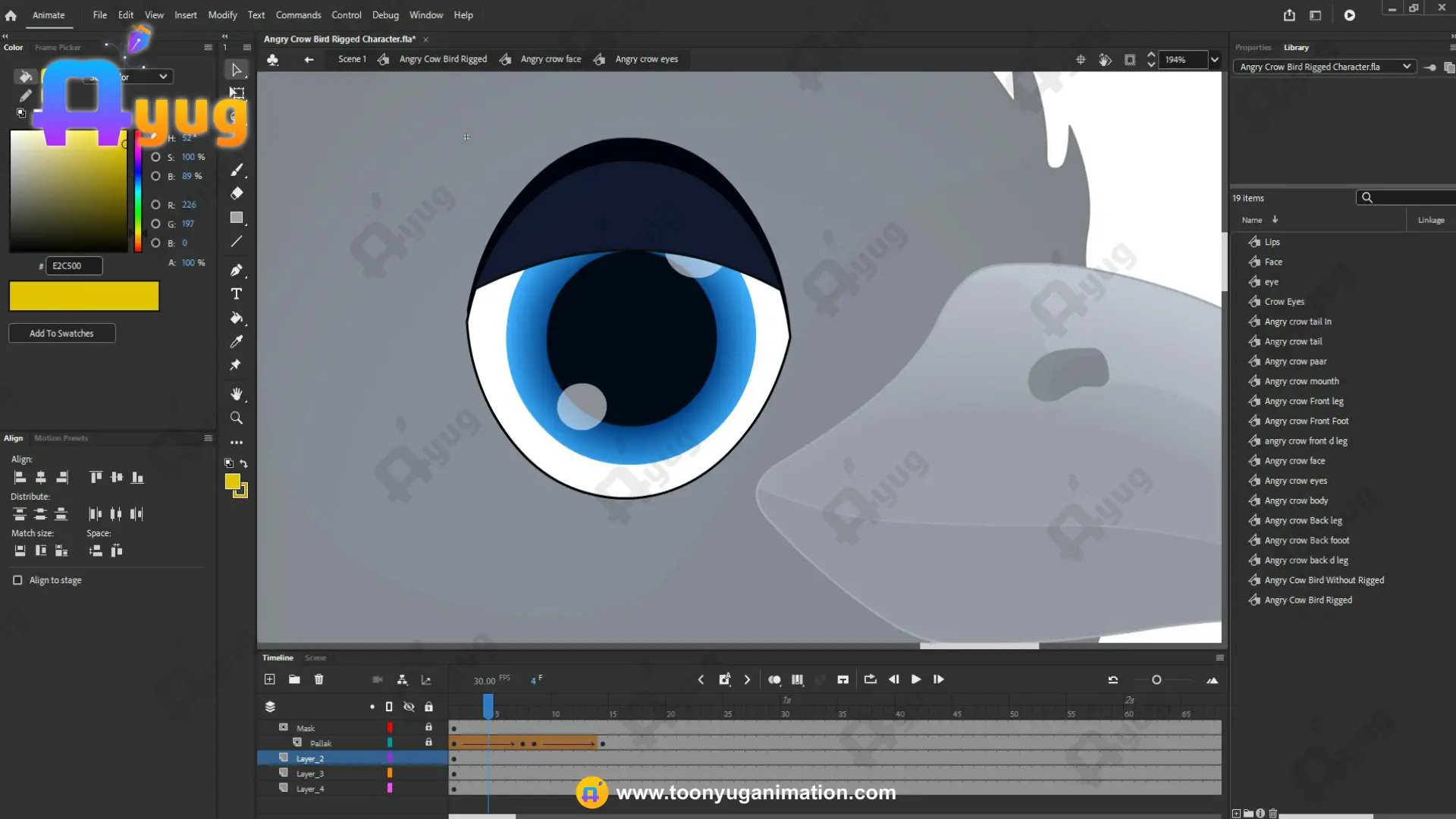Click the hex color input field
Screen dimensions: 1456x819
74,266
